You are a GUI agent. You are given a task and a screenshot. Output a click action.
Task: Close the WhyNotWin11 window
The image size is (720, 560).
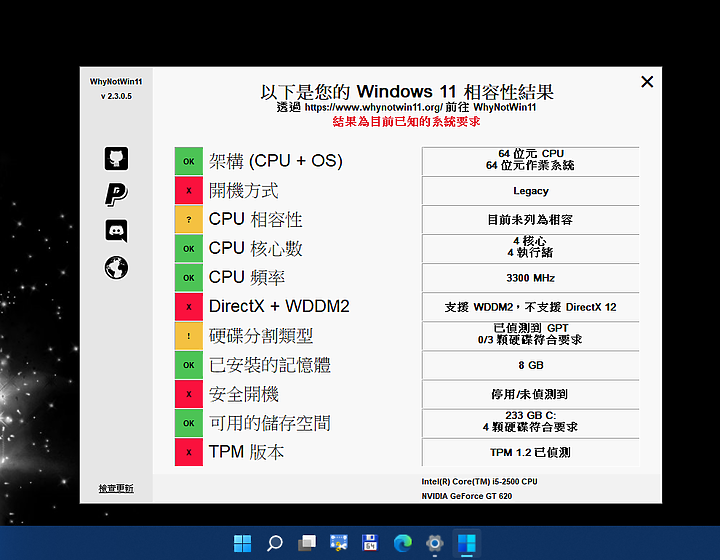pyautogui.click(x=647, y=82)
